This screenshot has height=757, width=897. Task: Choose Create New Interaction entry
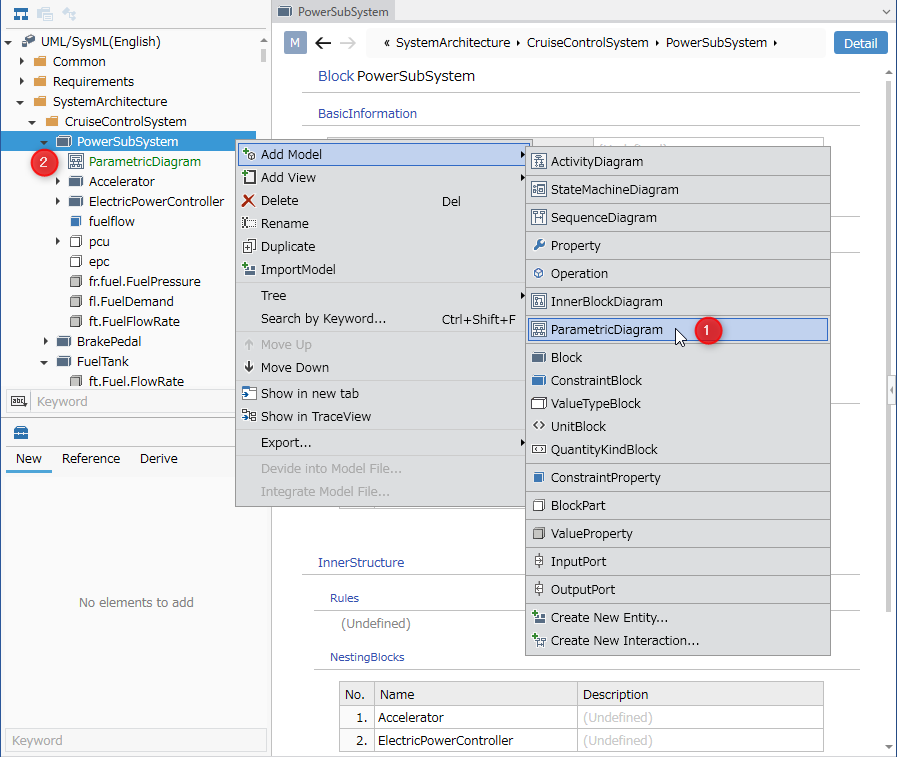point(678,640)
